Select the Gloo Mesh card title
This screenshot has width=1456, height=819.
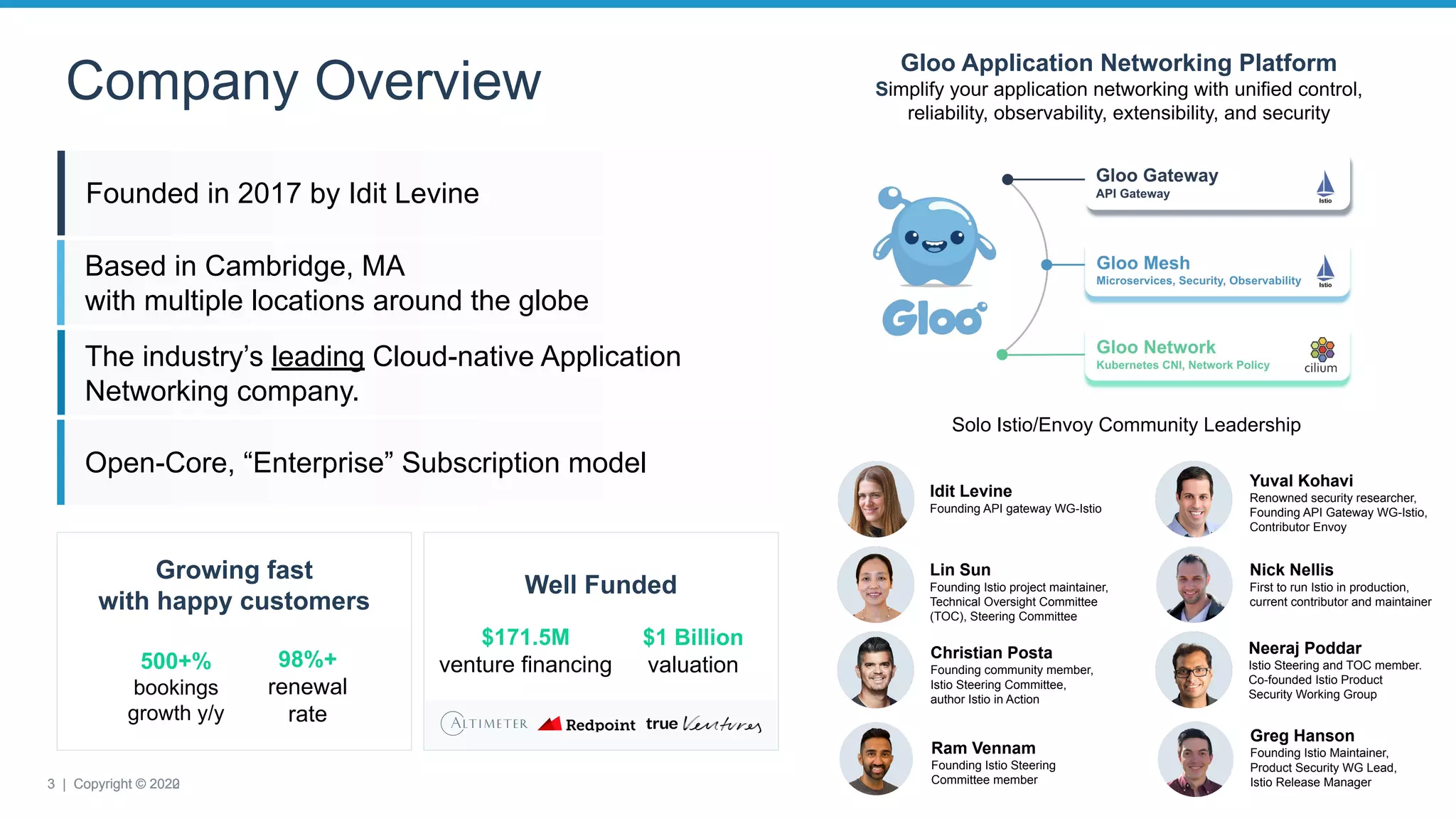tap(1142, 263)
